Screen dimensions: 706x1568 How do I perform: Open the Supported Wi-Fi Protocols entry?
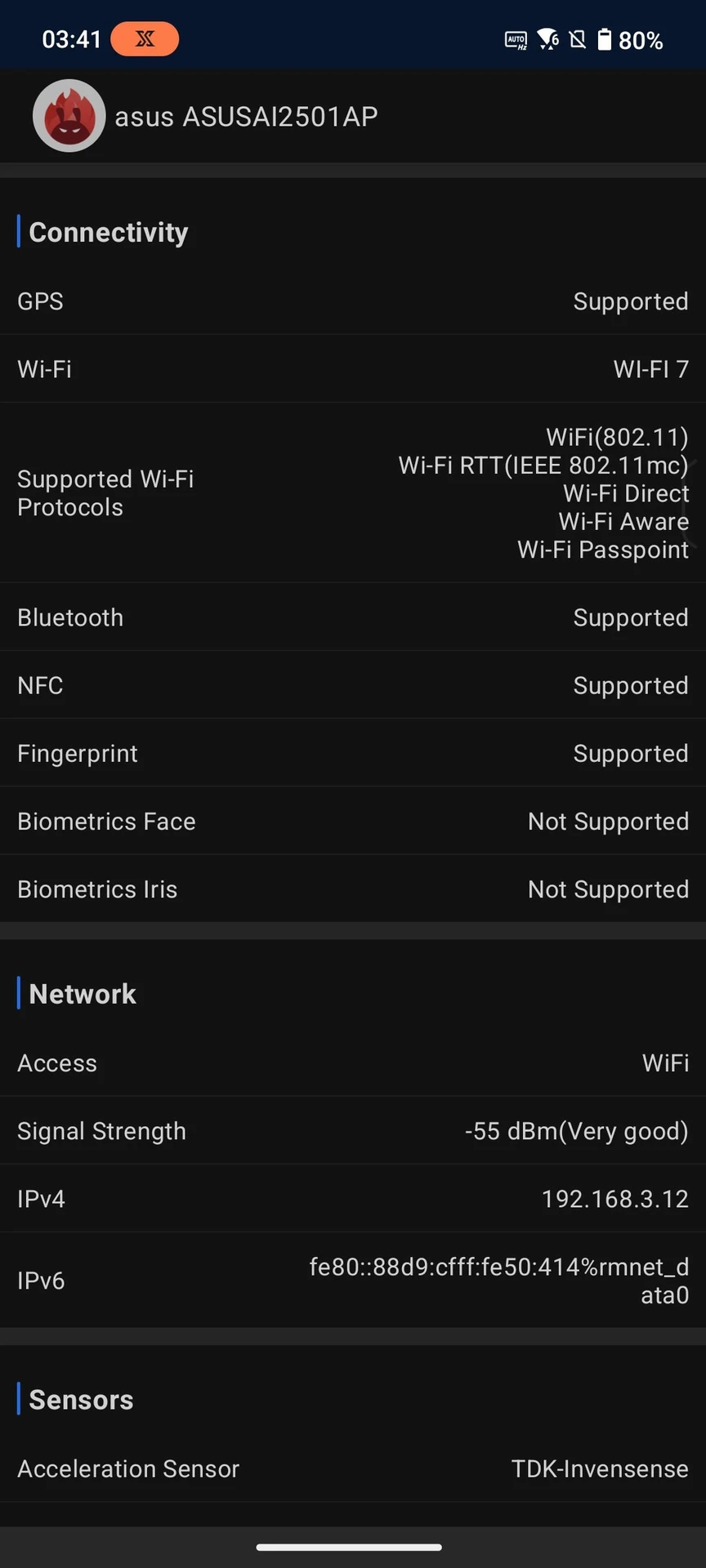pos(353,493)
